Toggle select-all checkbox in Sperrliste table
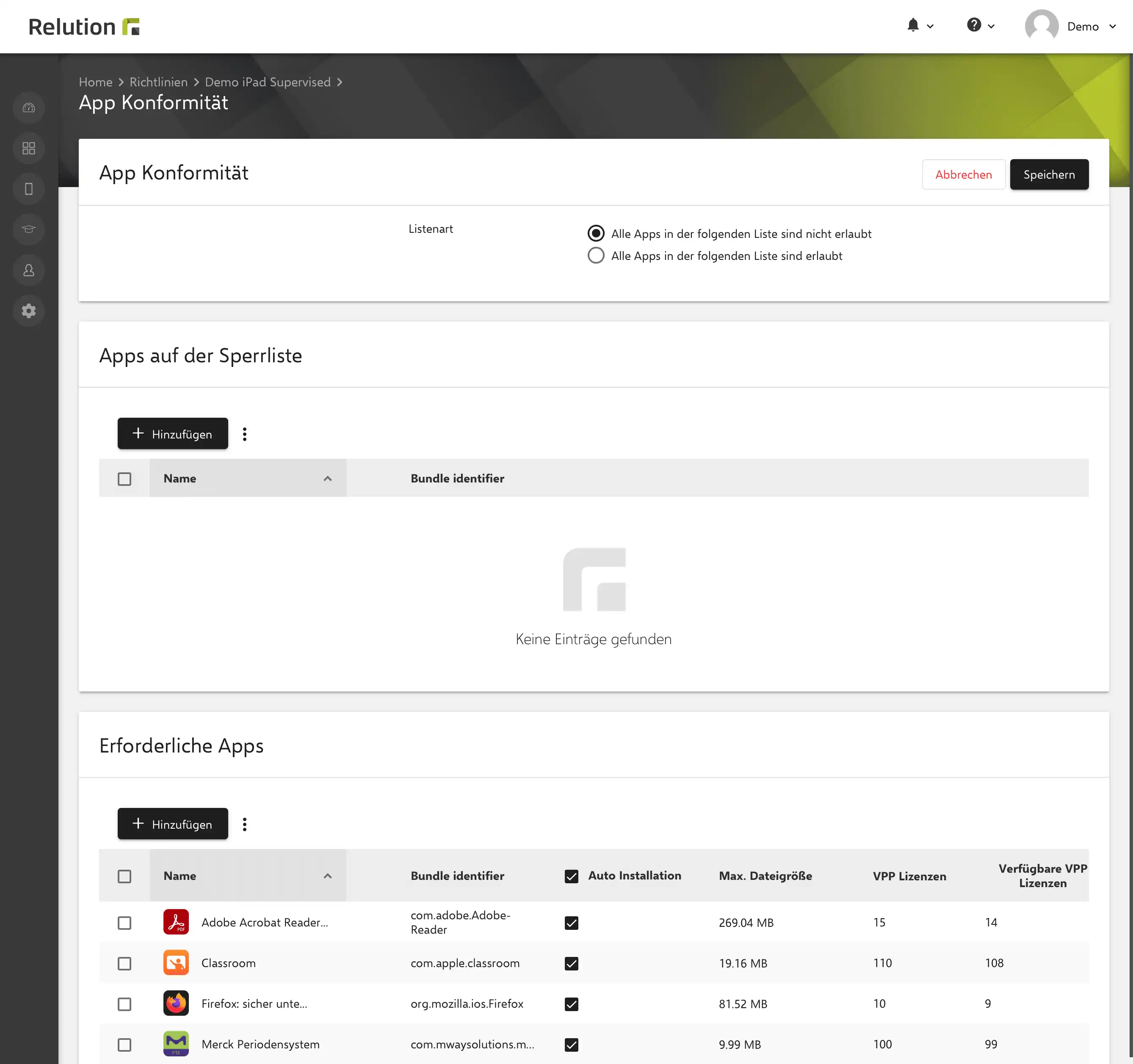The height and width of the screenshot is (1064, 1133). tap(124, 478)
